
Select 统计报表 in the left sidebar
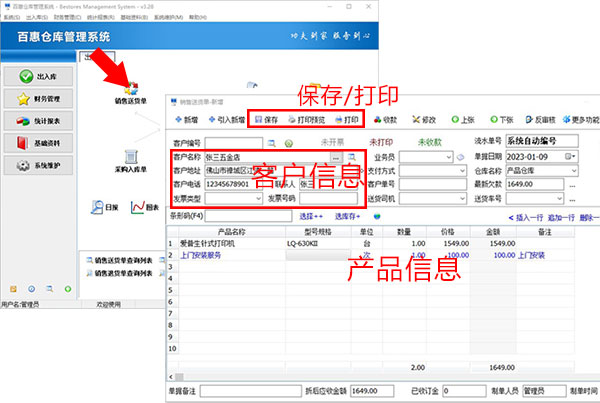click(x=38, y=121)
